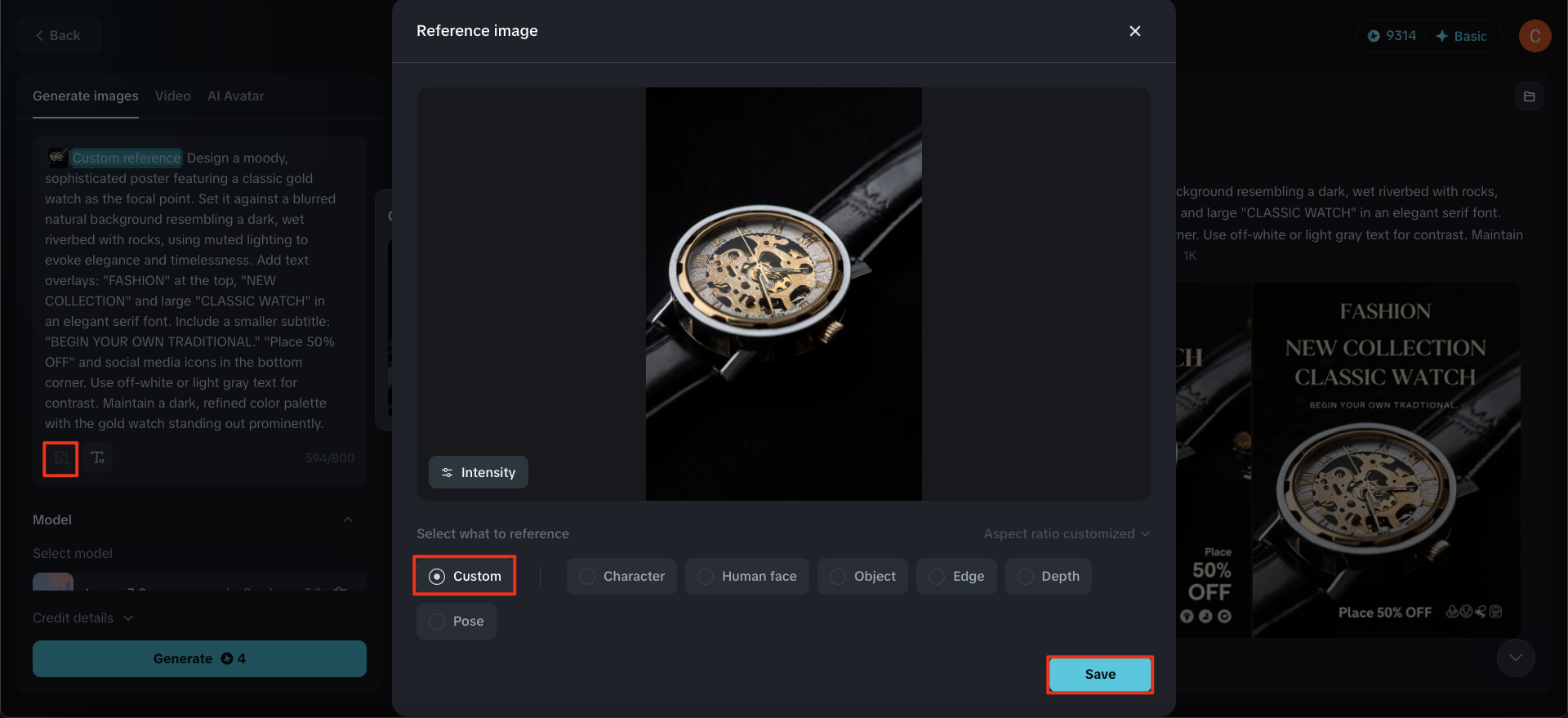Expand Credit details

82,618
